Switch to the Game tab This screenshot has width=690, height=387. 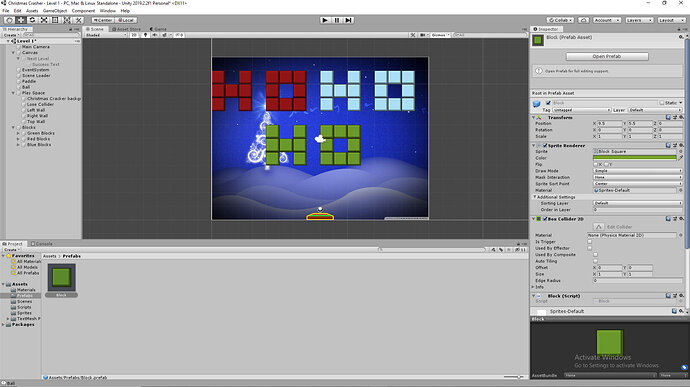[158, 29]
